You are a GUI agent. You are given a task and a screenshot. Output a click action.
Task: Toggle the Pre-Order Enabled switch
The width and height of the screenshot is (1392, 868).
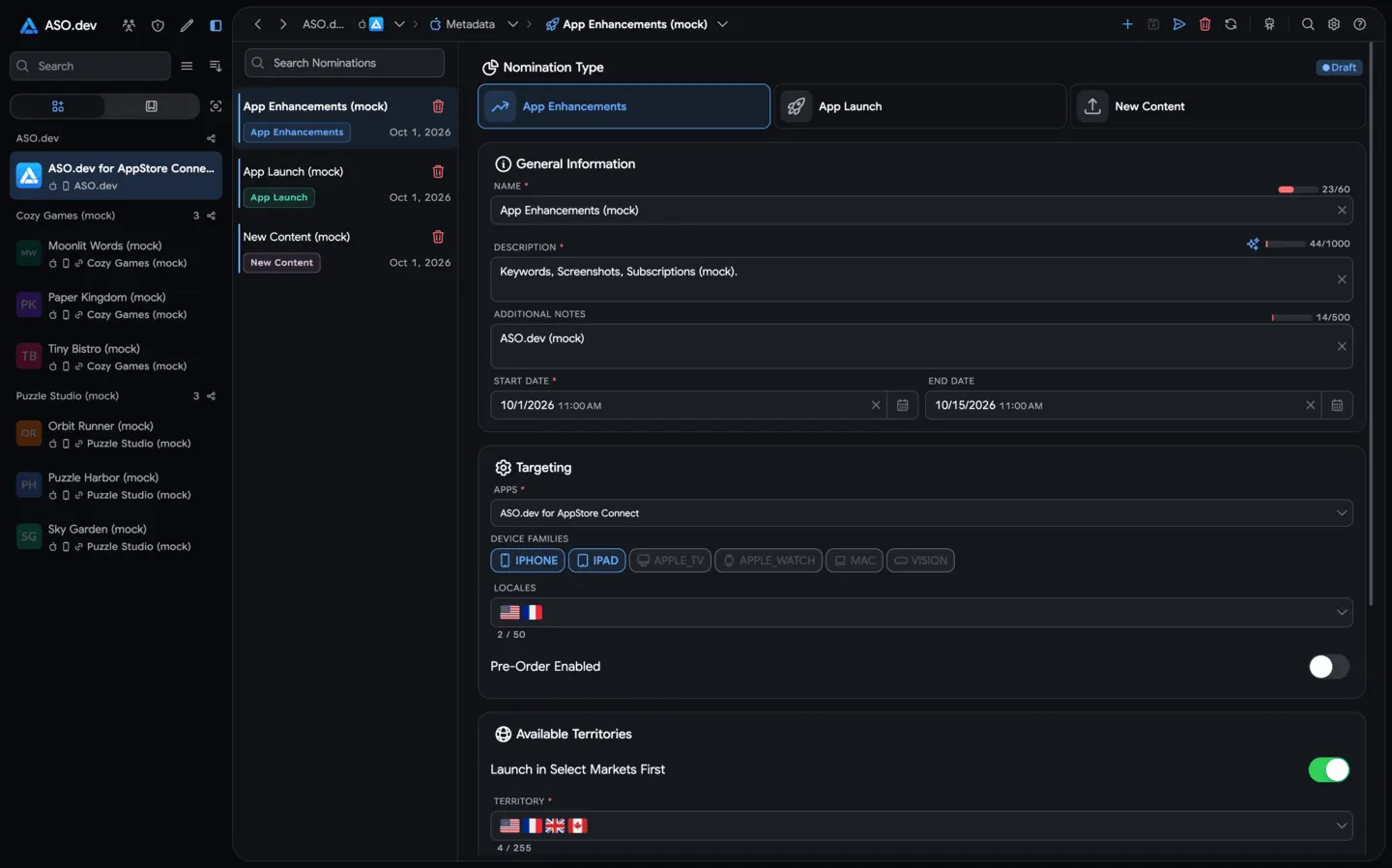[1328, 666]
